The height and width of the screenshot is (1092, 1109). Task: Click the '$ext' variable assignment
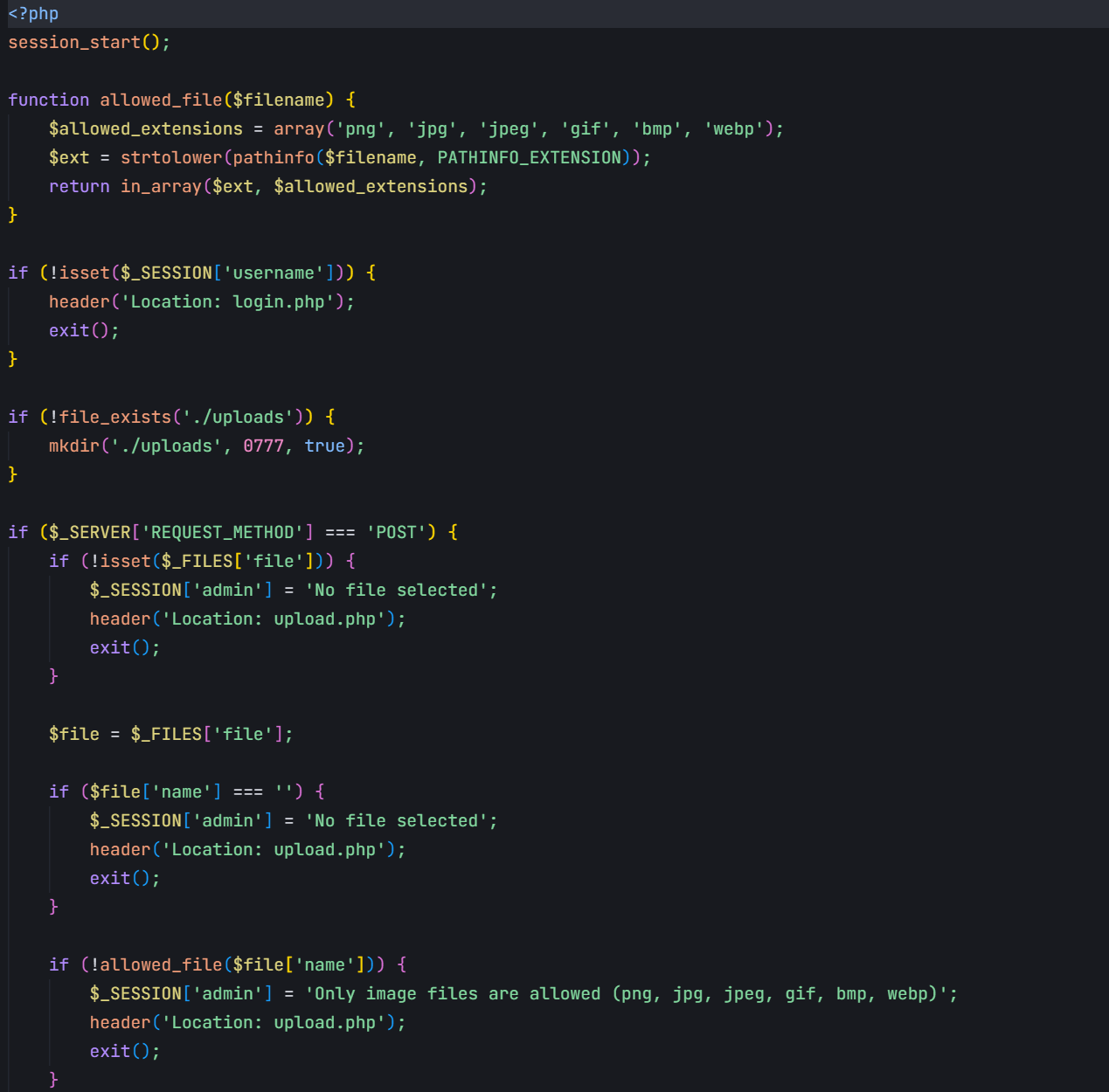(69, 157)
